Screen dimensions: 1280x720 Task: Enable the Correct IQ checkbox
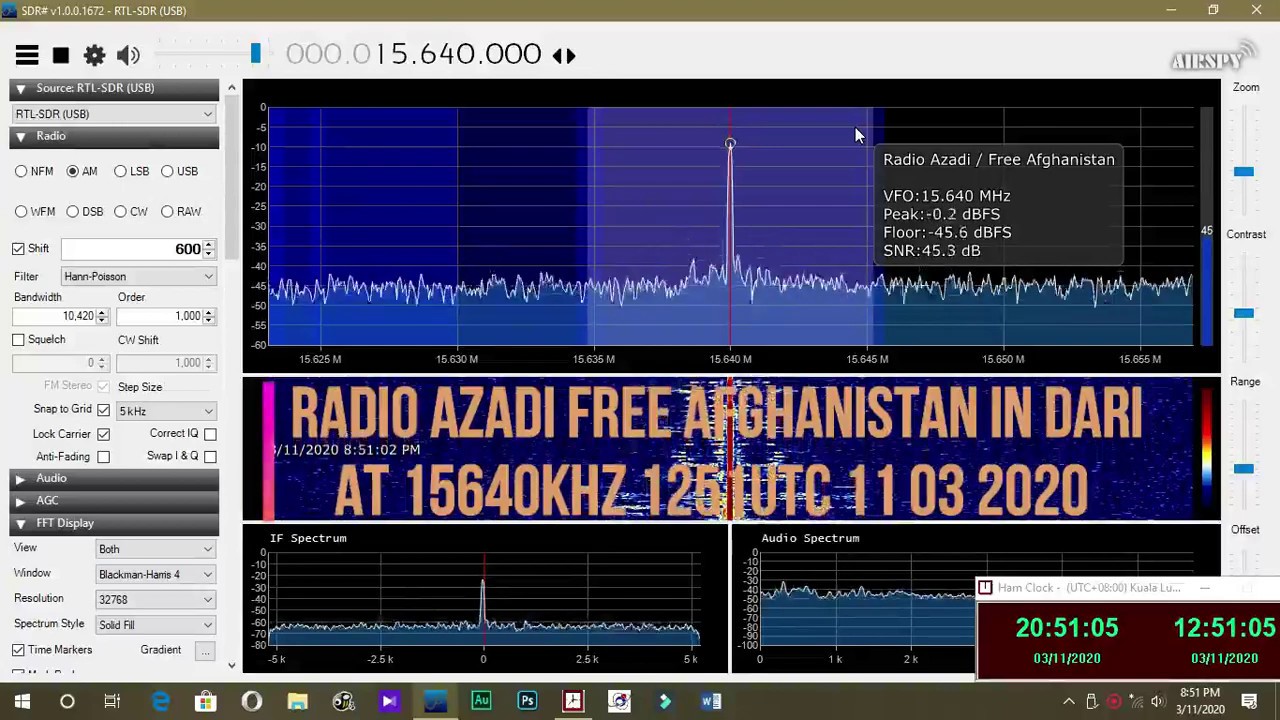(x=210, y=434)
